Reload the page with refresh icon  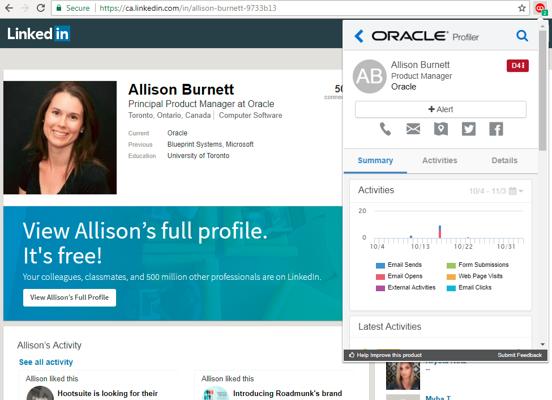[41, 8]
